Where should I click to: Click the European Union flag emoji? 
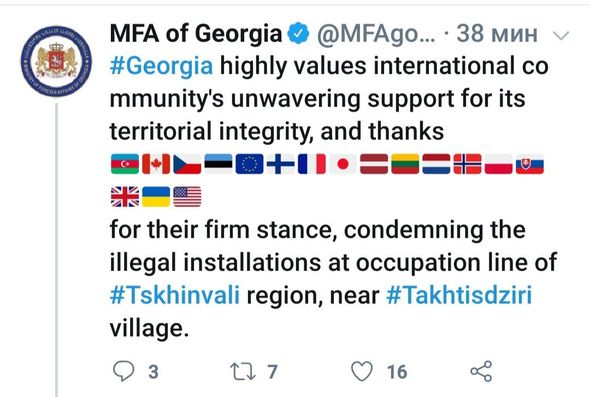point(249,164)
